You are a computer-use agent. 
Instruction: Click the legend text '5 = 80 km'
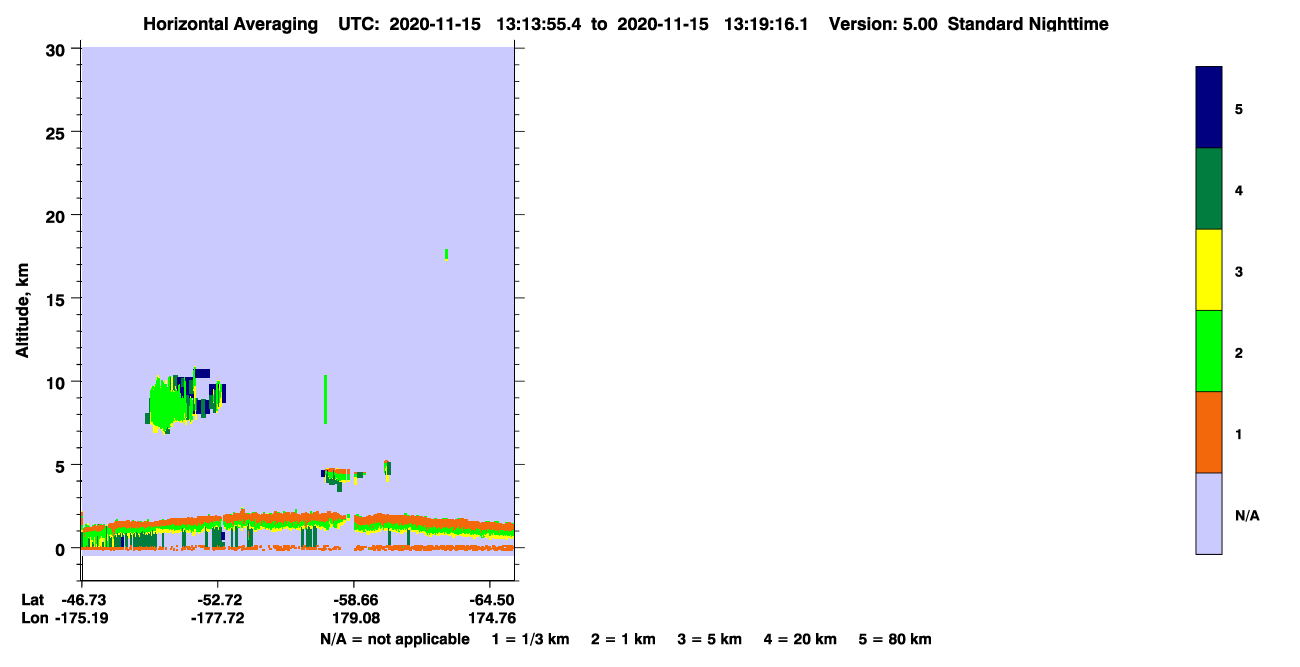click(x=895, y=639)
